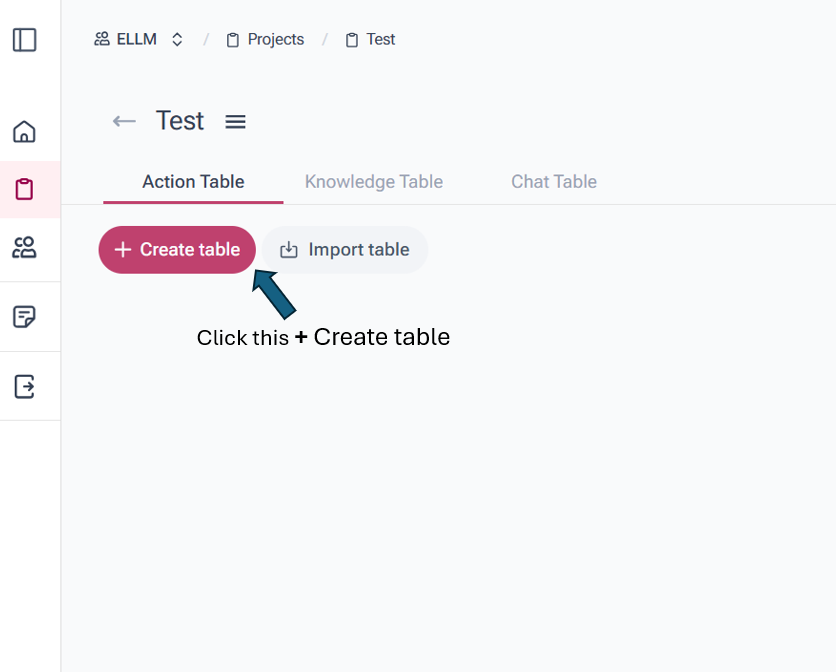Open the Projects clipboard icon in sidebar
This screenshot has height=672, width=836.
coord(24,189)
